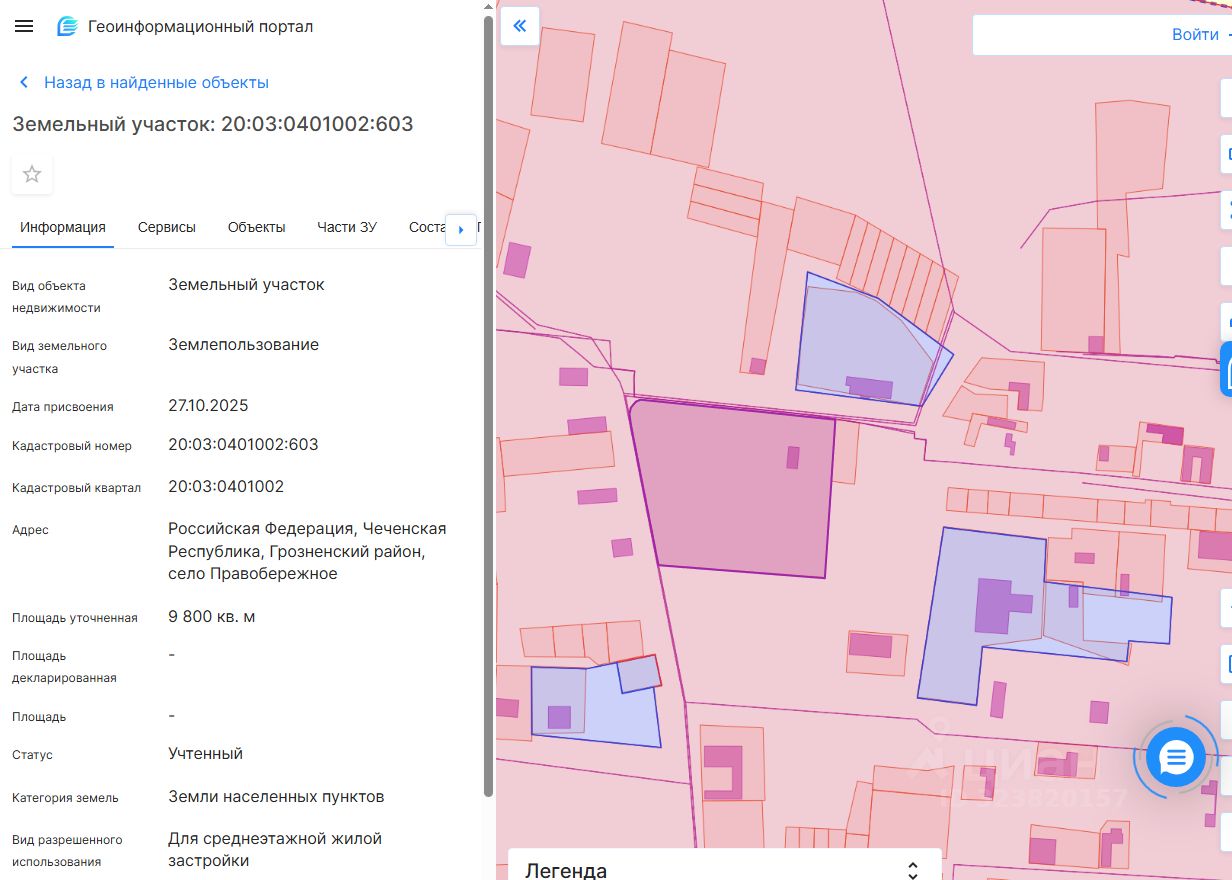The height and width of the screenshot is (880, 1232).
Task: Click the status value Учтенный
Action: tap(205, 753)
